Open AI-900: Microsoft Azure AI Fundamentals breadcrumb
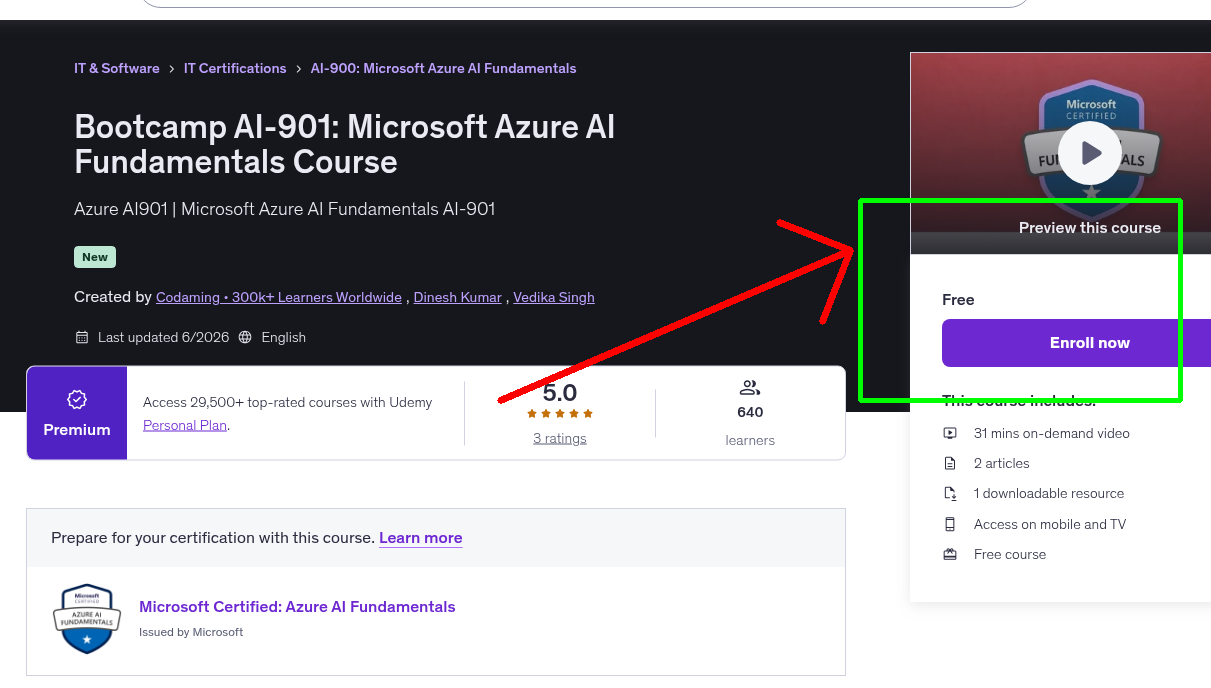Screen dimensions: 1211x688 point(444,68)
